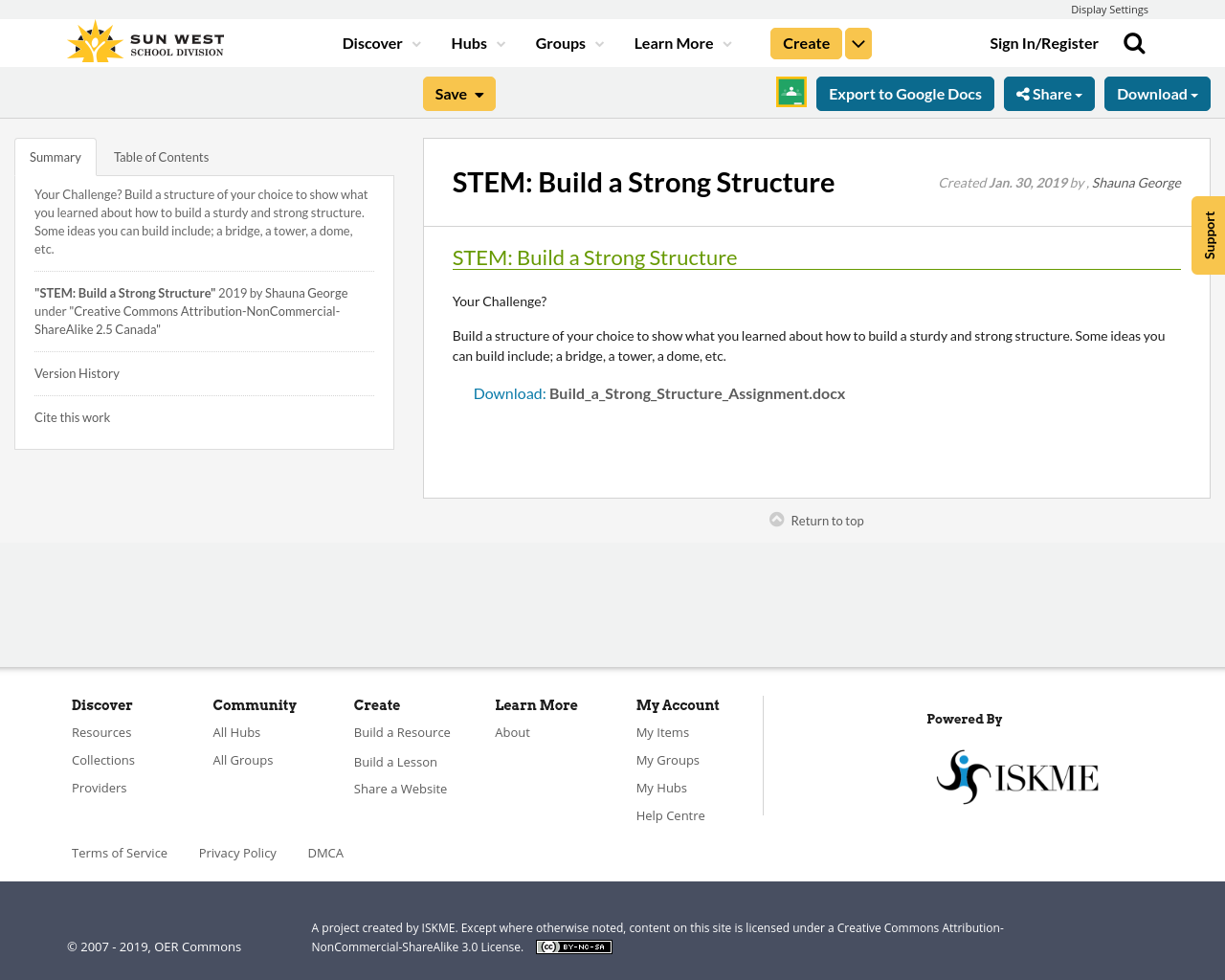Open Version History
The height and width of the screenshot is (980, 1225).
[x=77, y=372]
